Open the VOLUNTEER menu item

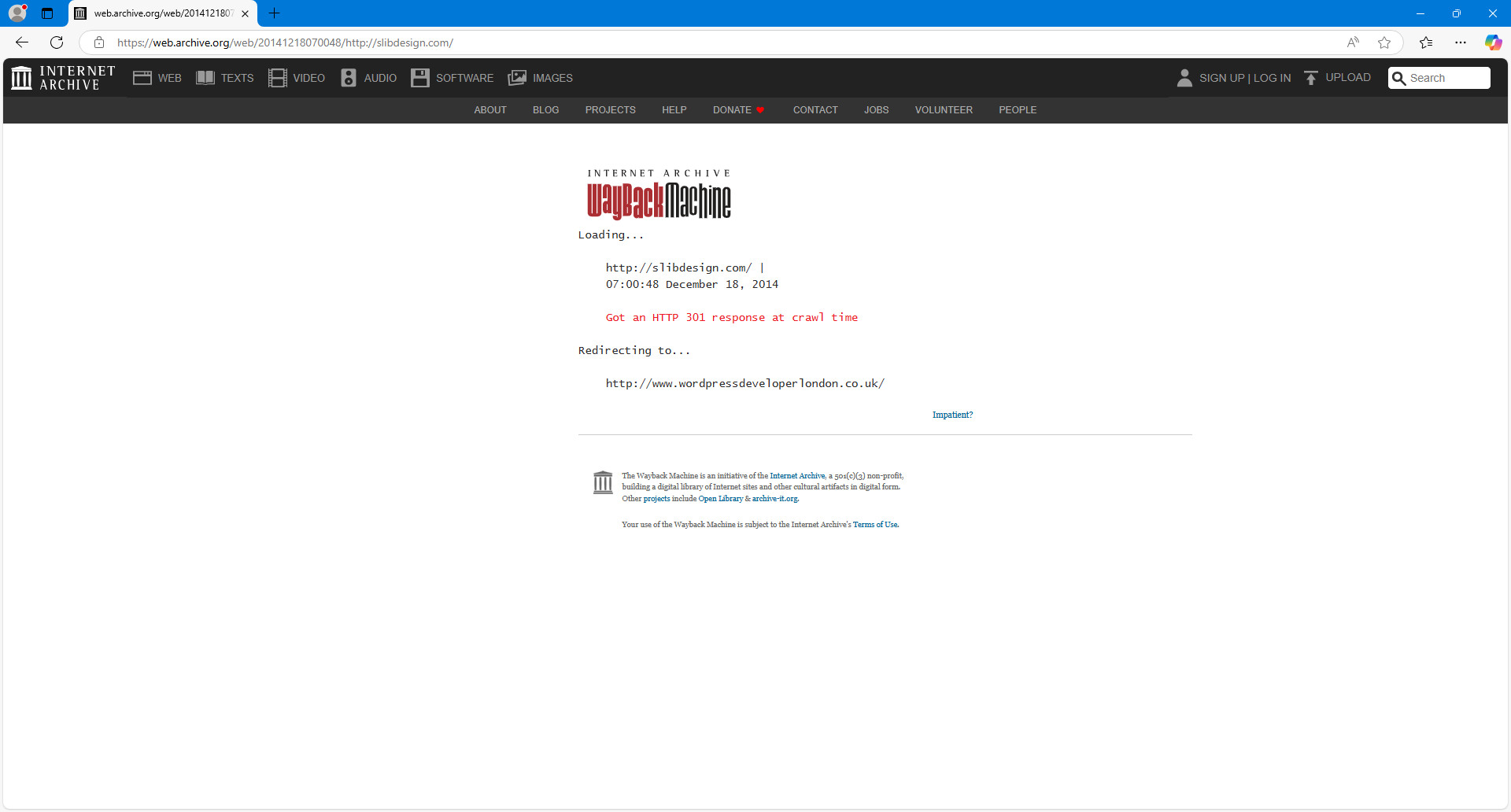click(x=944, y=110)
